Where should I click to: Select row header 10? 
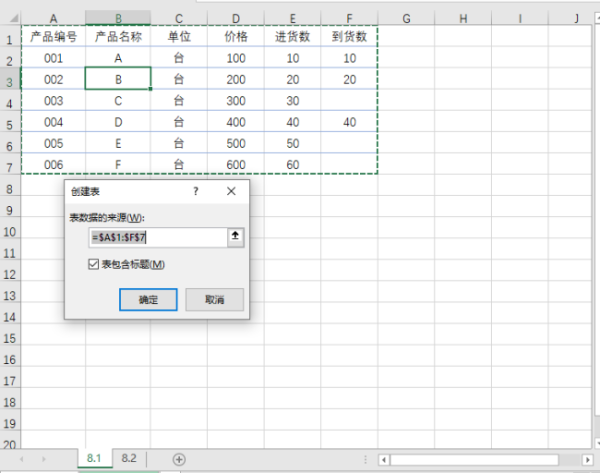pos(10,231)
